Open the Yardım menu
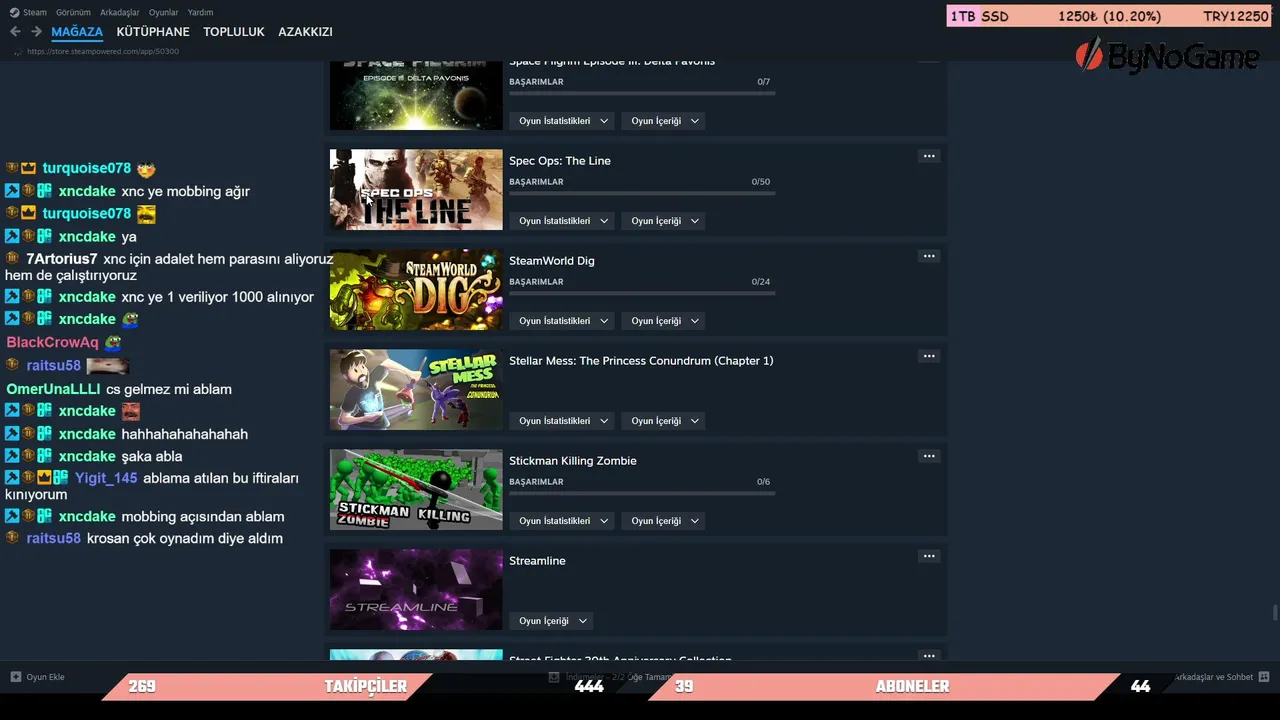This screenshot has width=1280, height=720. pos(200,12)
